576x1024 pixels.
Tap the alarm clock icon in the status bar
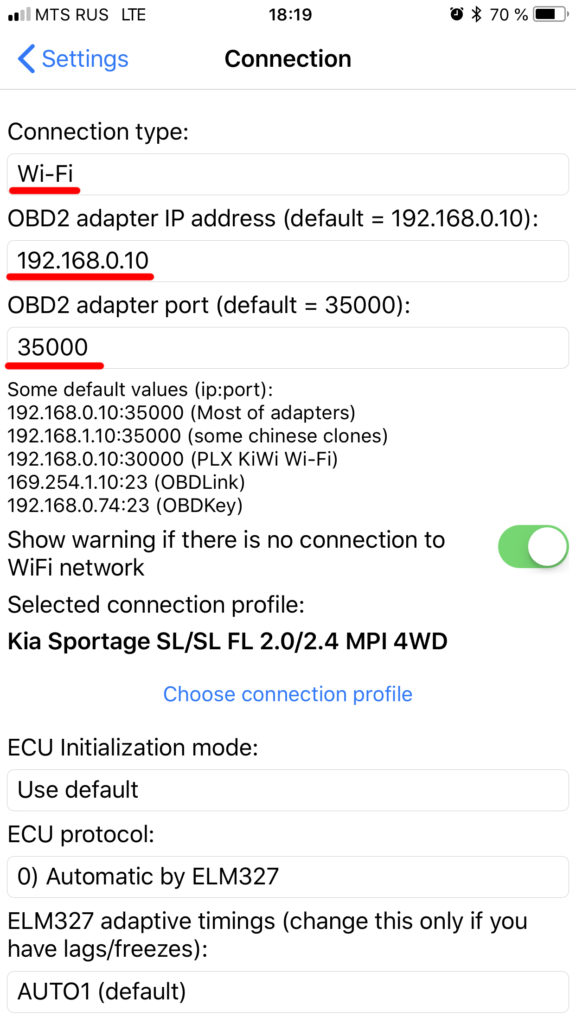tap(456, 14)
